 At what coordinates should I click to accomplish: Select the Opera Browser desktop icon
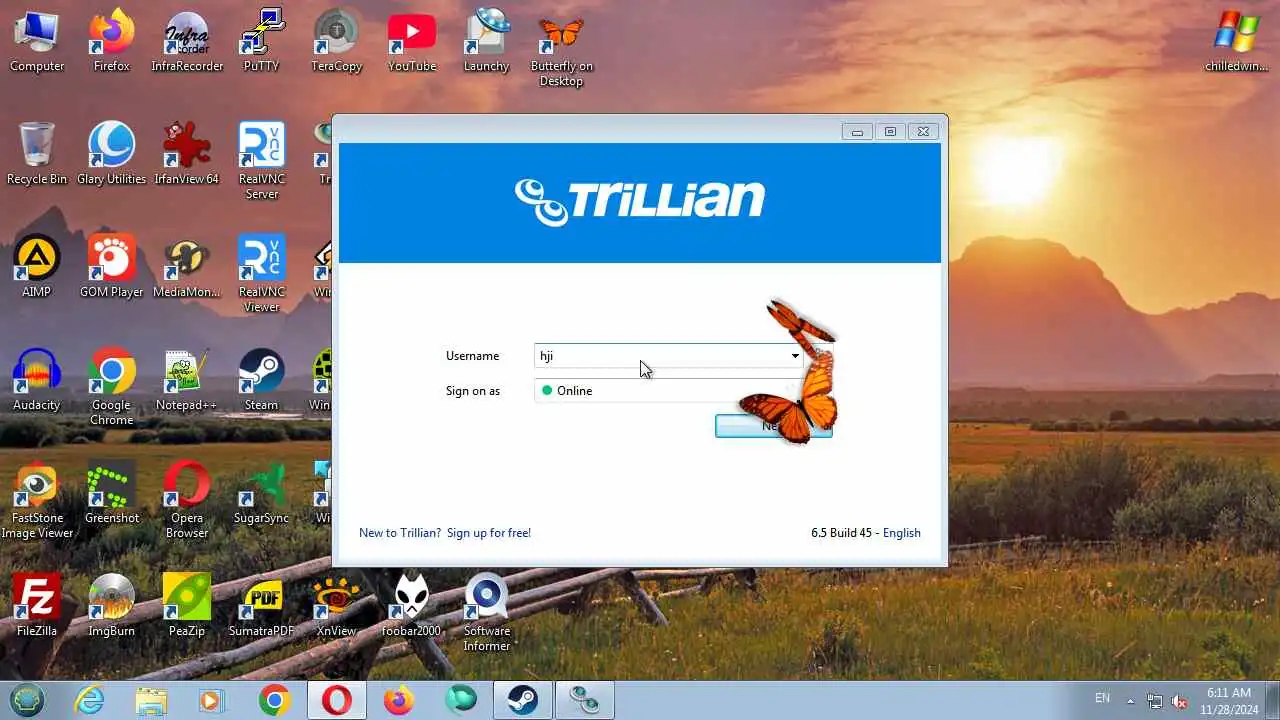[x=187, y=500]
